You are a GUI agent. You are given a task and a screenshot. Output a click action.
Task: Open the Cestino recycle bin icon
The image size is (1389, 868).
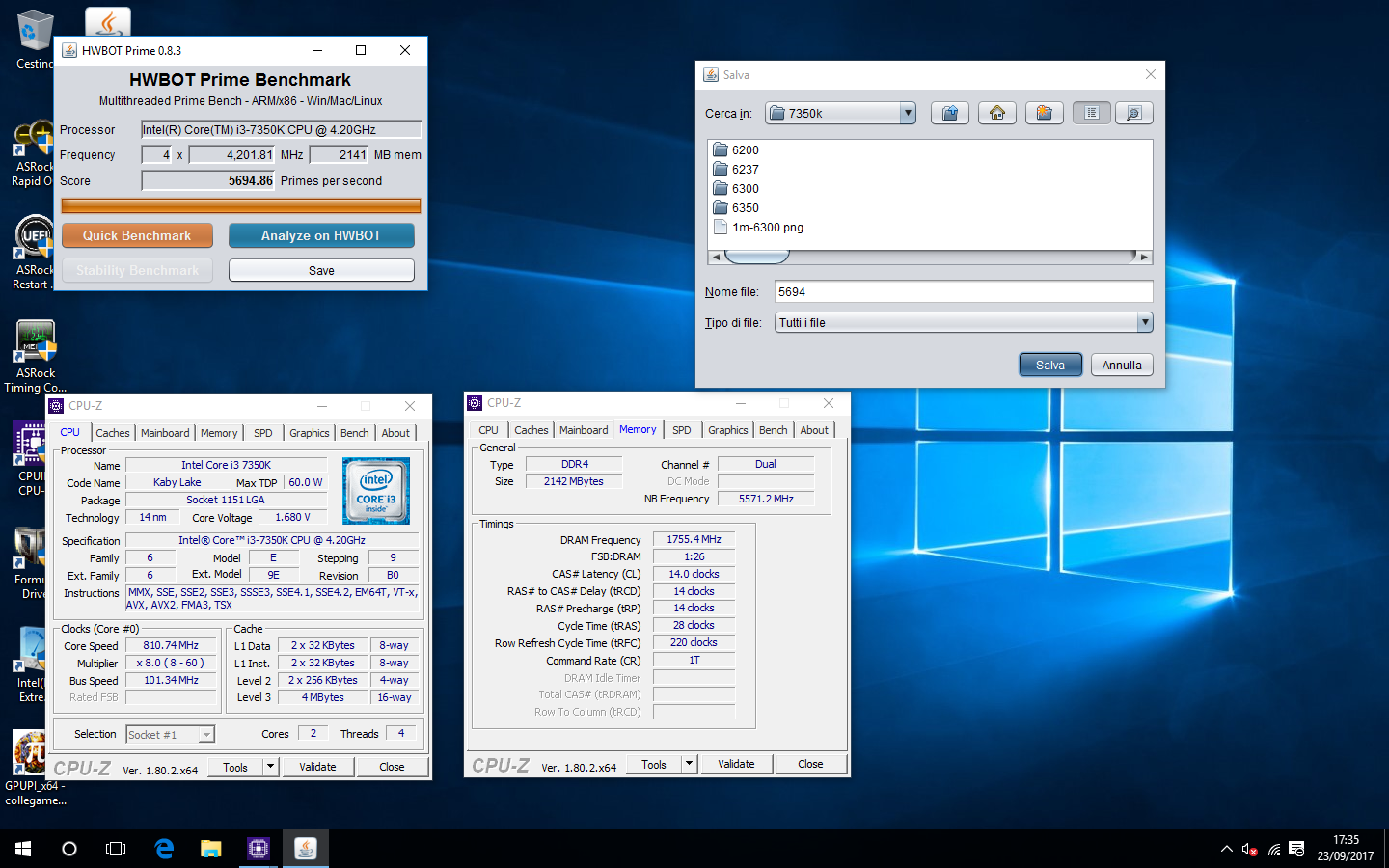click(x=35, y=39)
